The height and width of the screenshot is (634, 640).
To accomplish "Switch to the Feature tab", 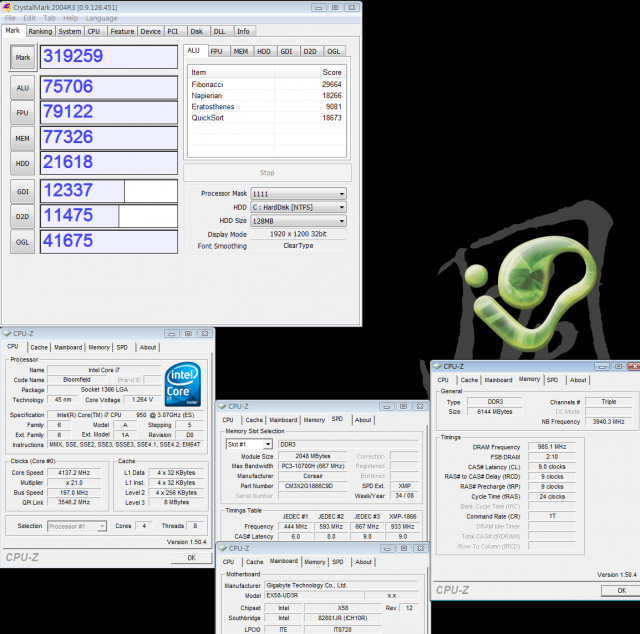I will (x=122, y=31).
